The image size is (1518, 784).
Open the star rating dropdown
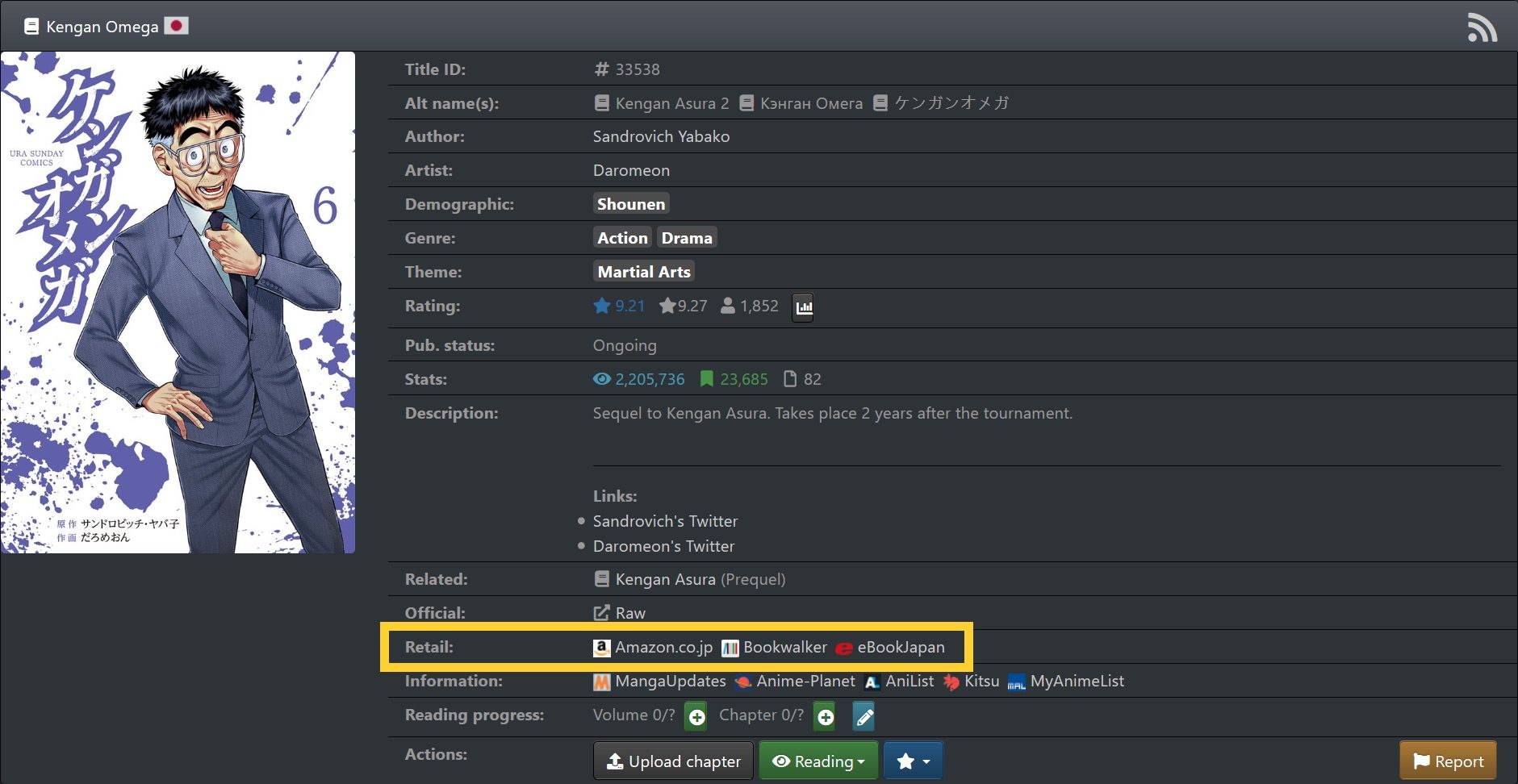click(x=914, y=761)
